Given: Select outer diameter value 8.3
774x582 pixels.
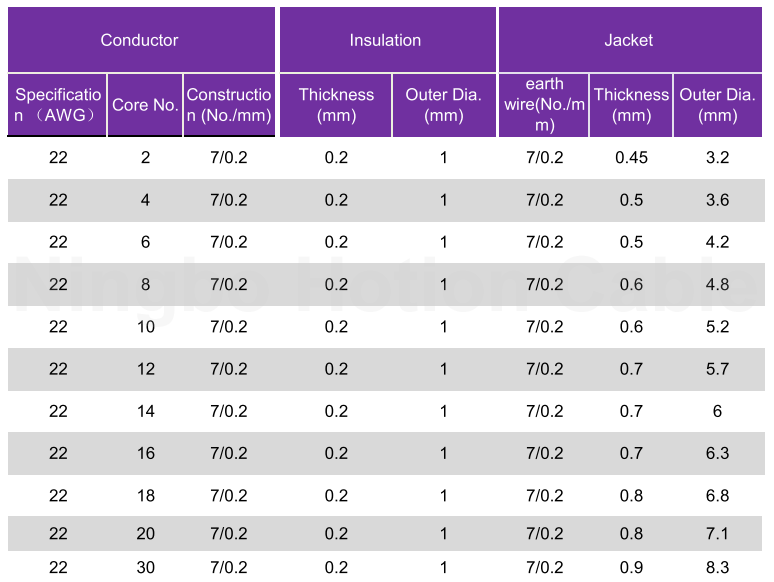Looking at the screenshot, I should (717, 567).
